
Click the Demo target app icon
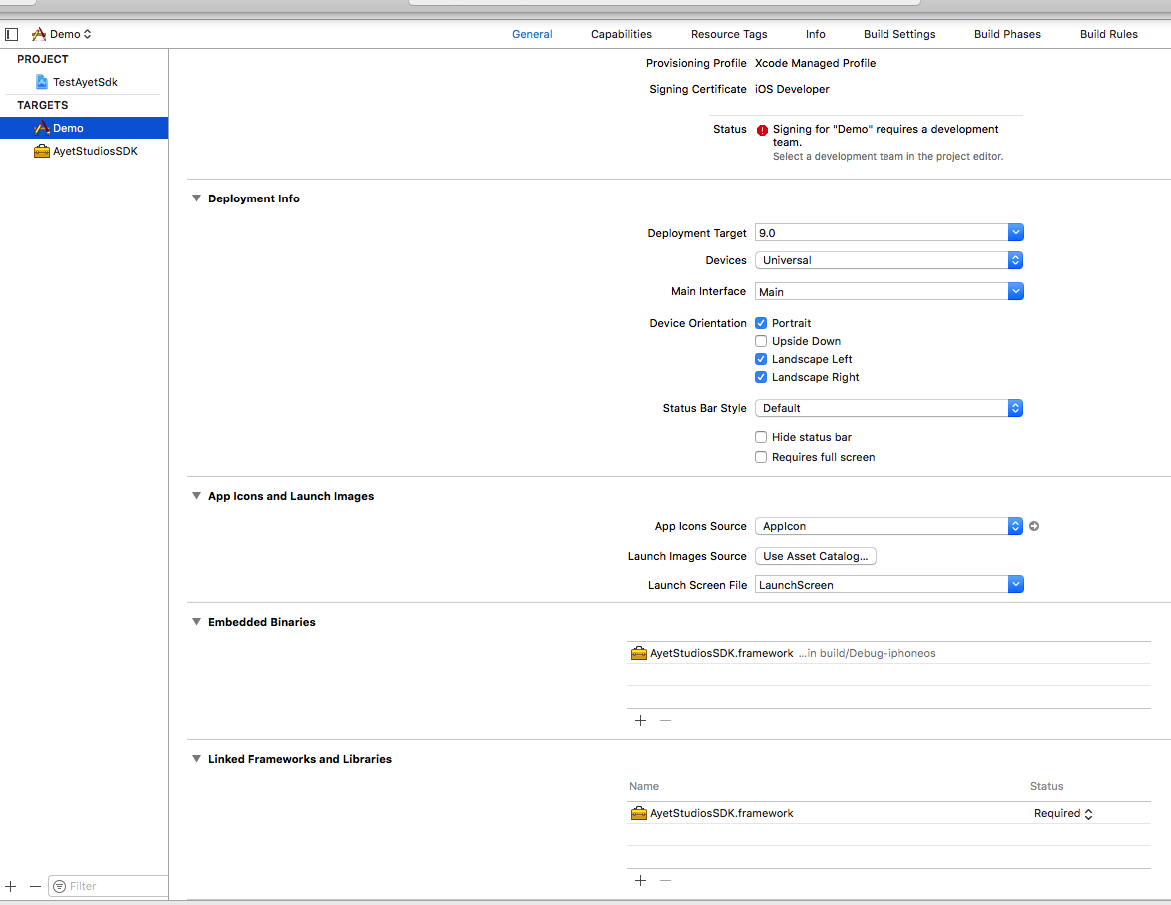coord(42,128)
